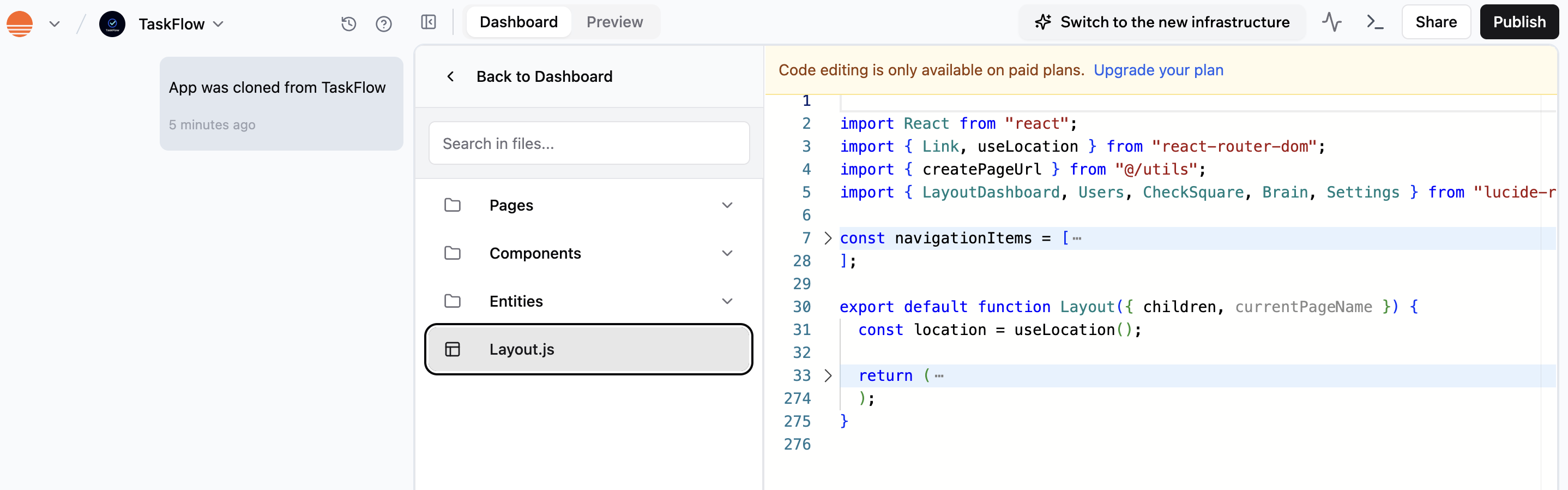Viewport: 1568px width, 490px height.
Task: Click the help question mark icon
Action: coord(383,24)
